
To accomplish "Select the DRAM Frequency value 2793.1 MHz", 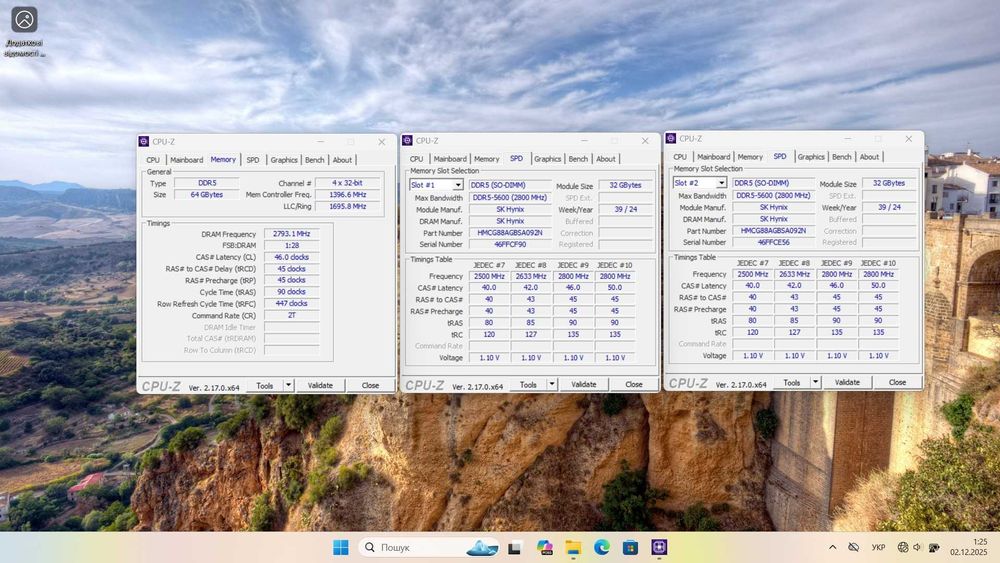I will [291, 234].
